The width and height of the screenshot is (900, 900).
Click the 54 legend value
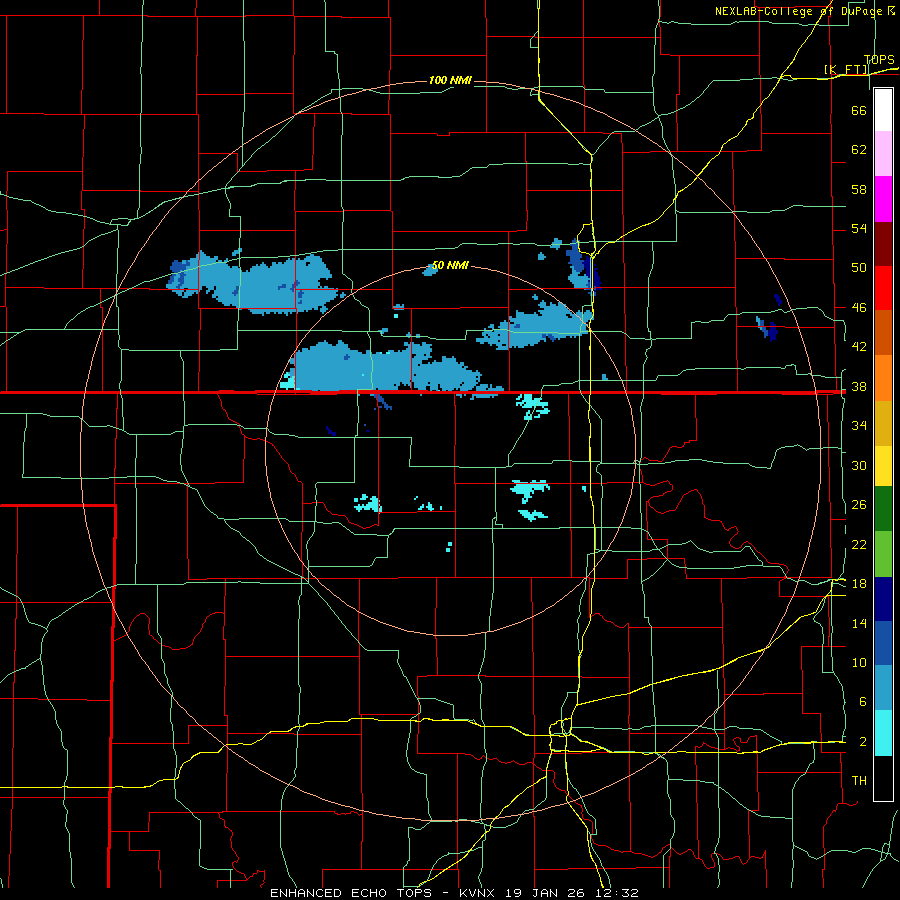tap(859, 228)
